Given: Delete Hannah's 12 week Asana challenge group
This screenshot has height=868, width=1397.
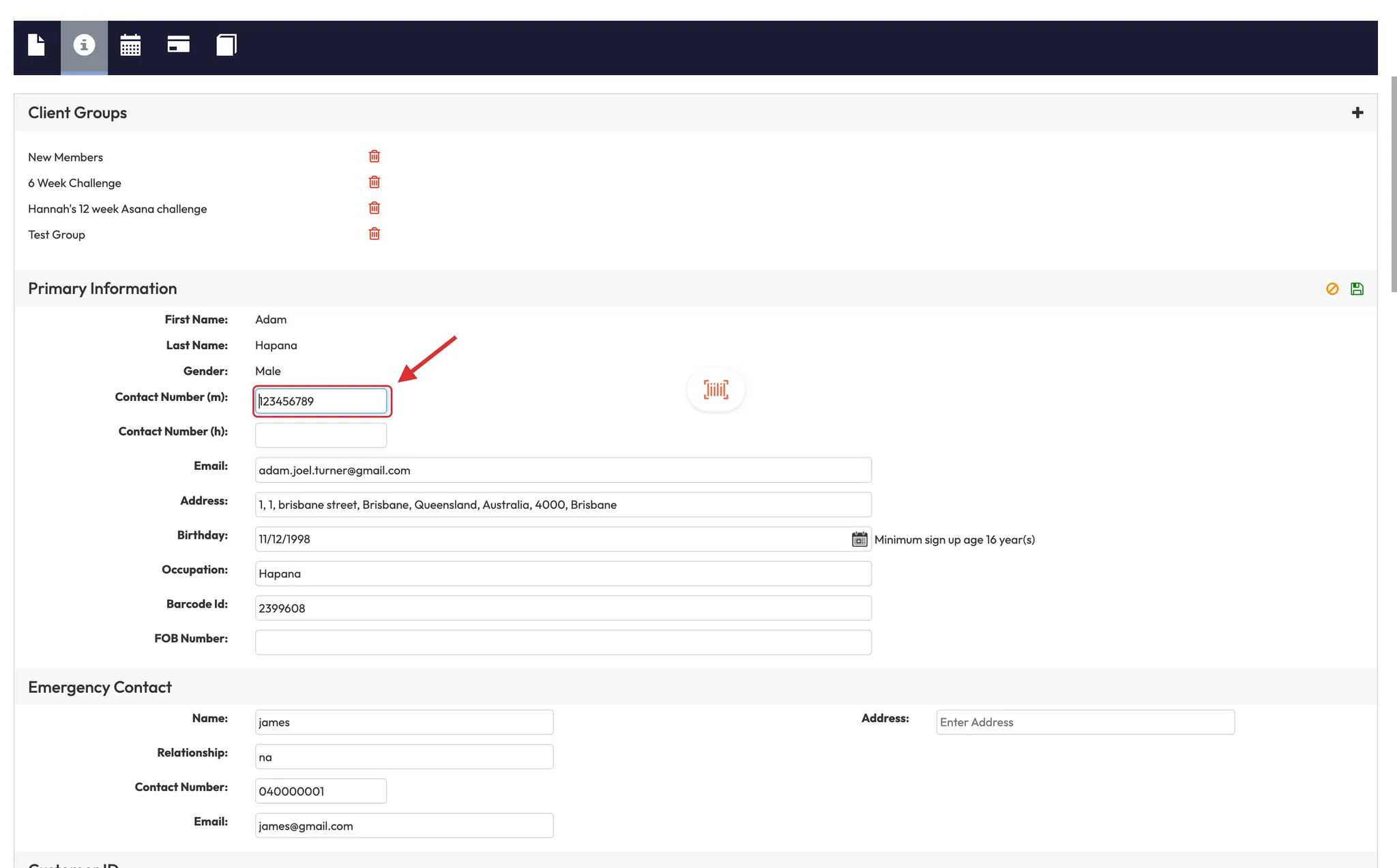Looking at the screenshot, I should tap(374, 208).
